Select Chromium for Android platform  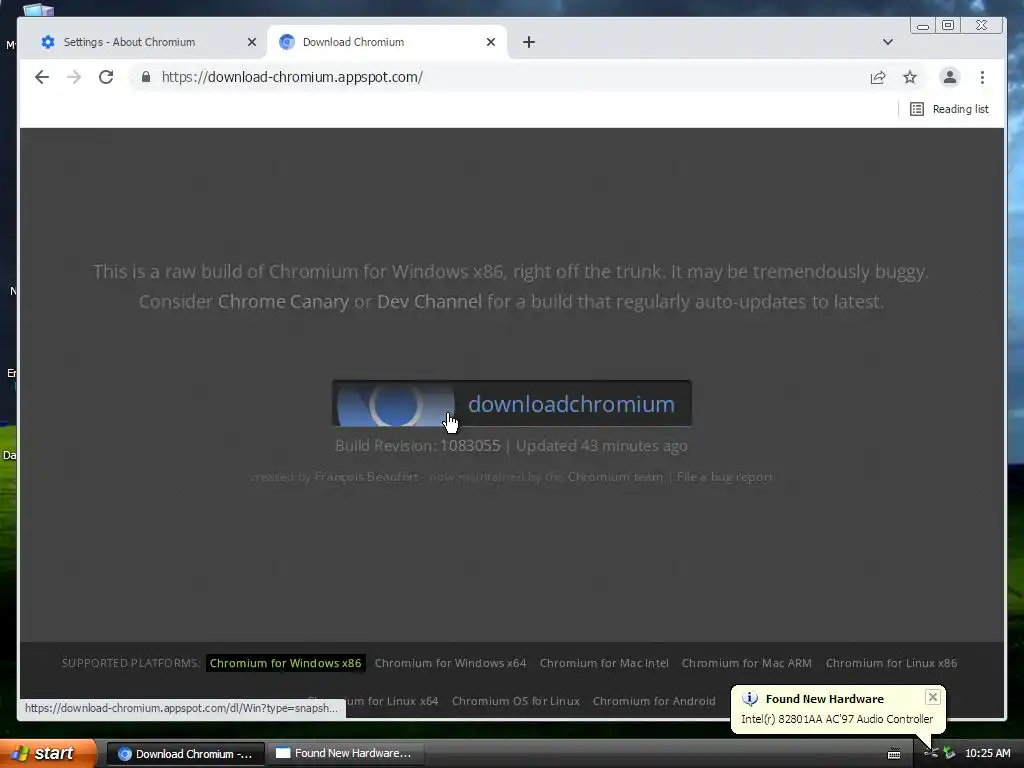(x=654, y=701)
